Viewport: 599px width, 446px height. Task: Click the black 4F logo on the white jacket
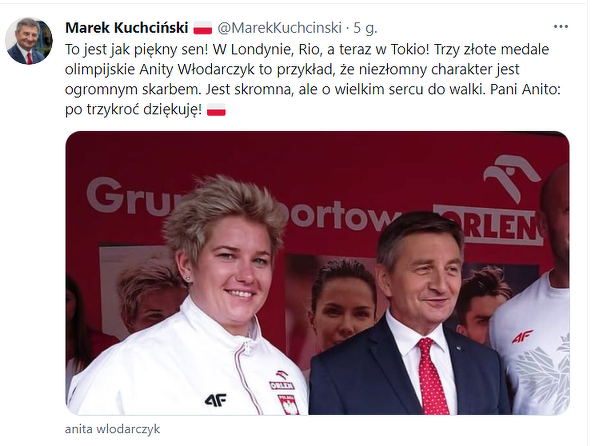[x=216, y=400]
